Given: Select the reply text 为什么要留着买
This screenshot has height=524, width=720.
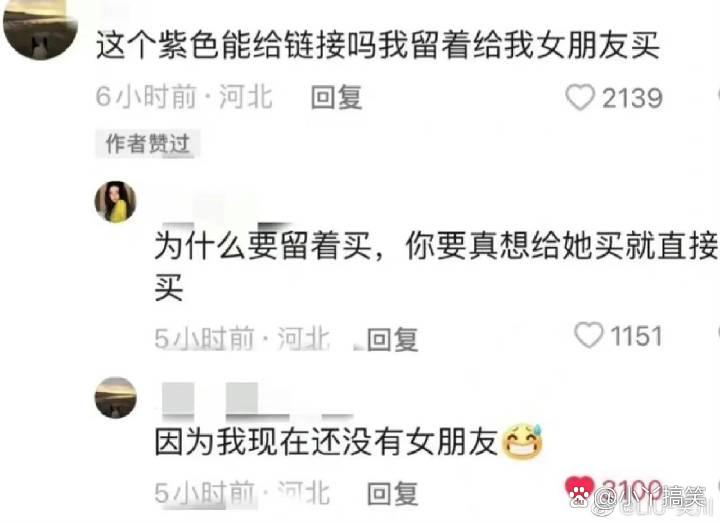Looking at the screenshot, I should click(263, 245).
